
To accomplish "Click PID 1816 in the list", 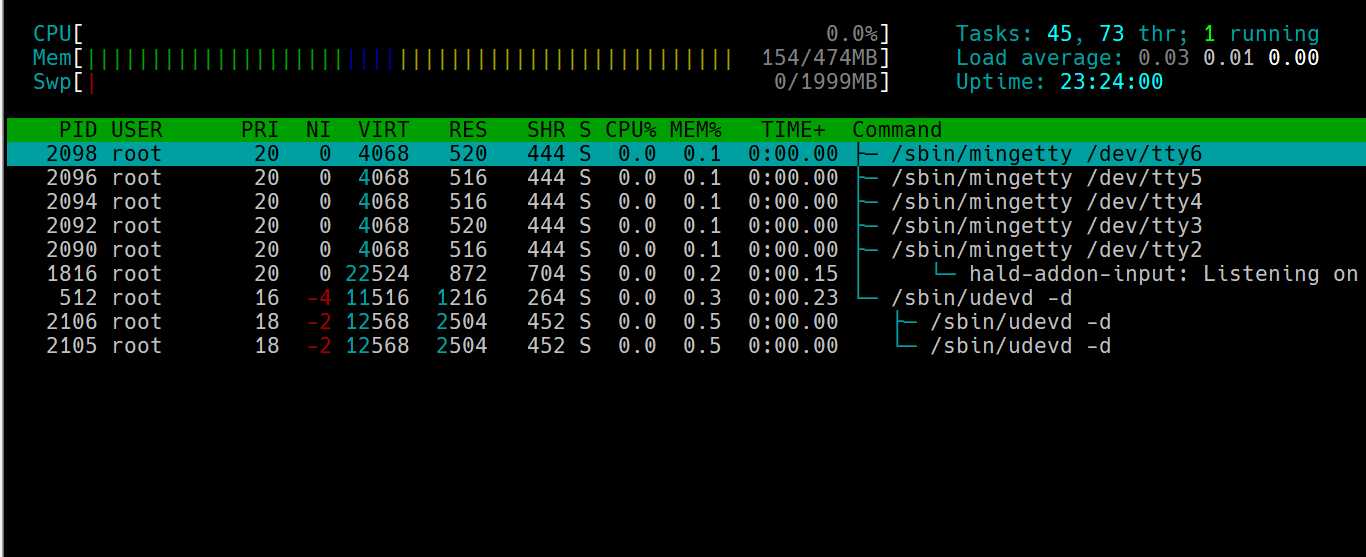I will pyautogui.click(x=72, y=274).
